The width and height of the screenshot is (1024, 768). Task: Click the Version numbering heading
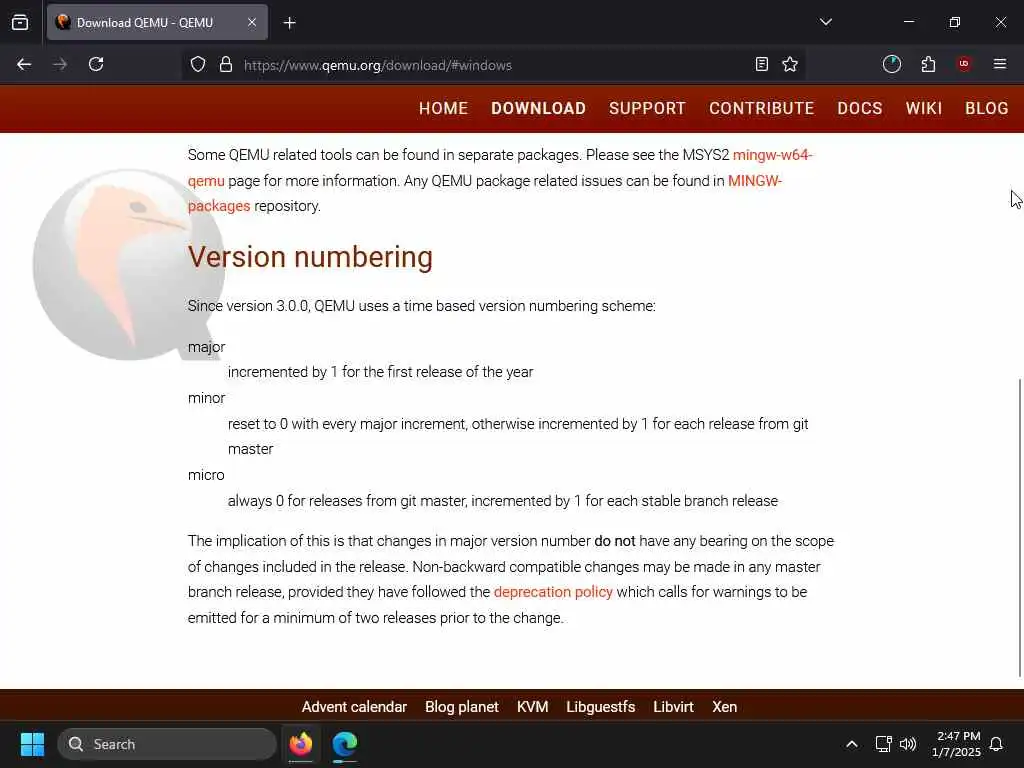(310, 257)
